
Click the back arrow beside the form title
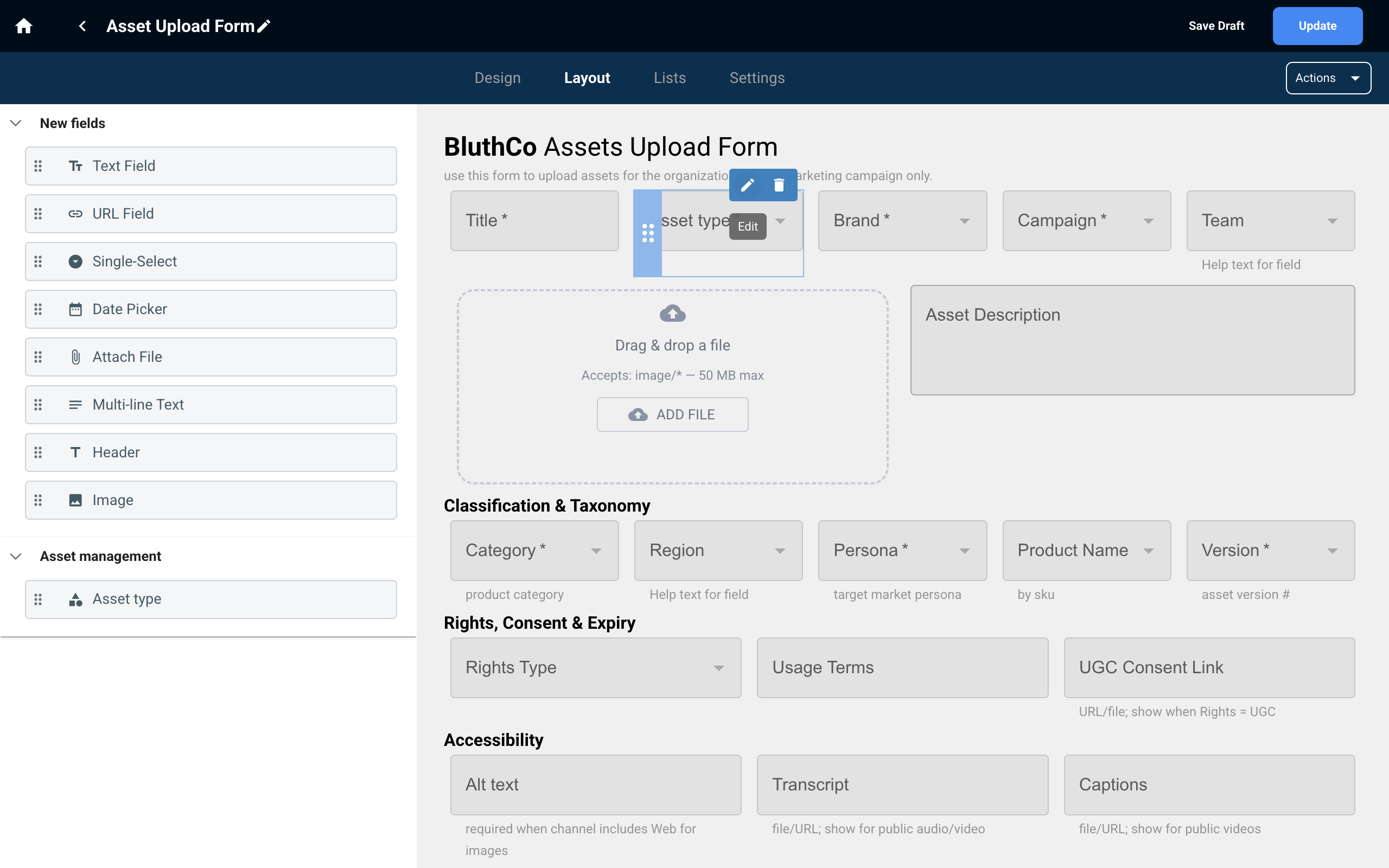pos(82,26)
